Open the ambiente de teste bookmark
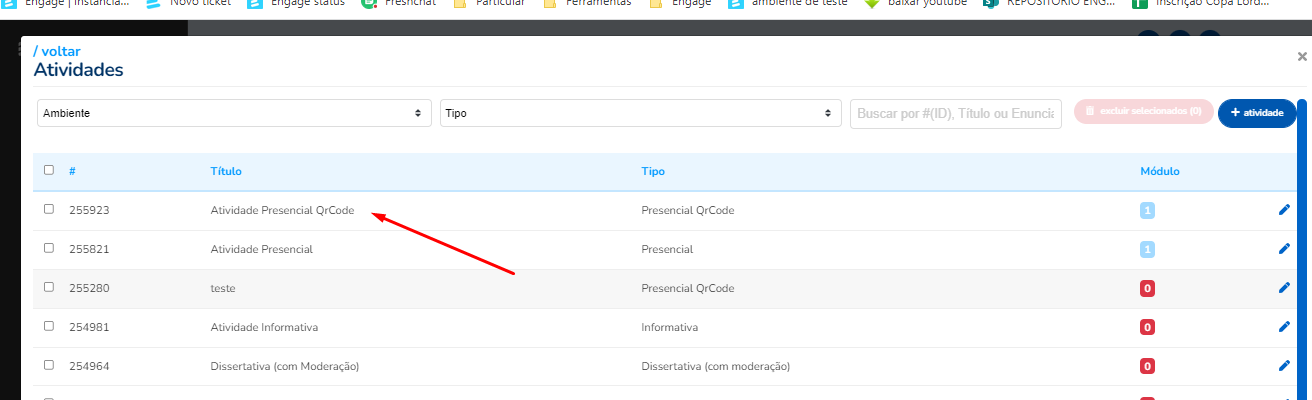Image resolution: width=1312 pixels, height=400 pixels. pos(788,3)
